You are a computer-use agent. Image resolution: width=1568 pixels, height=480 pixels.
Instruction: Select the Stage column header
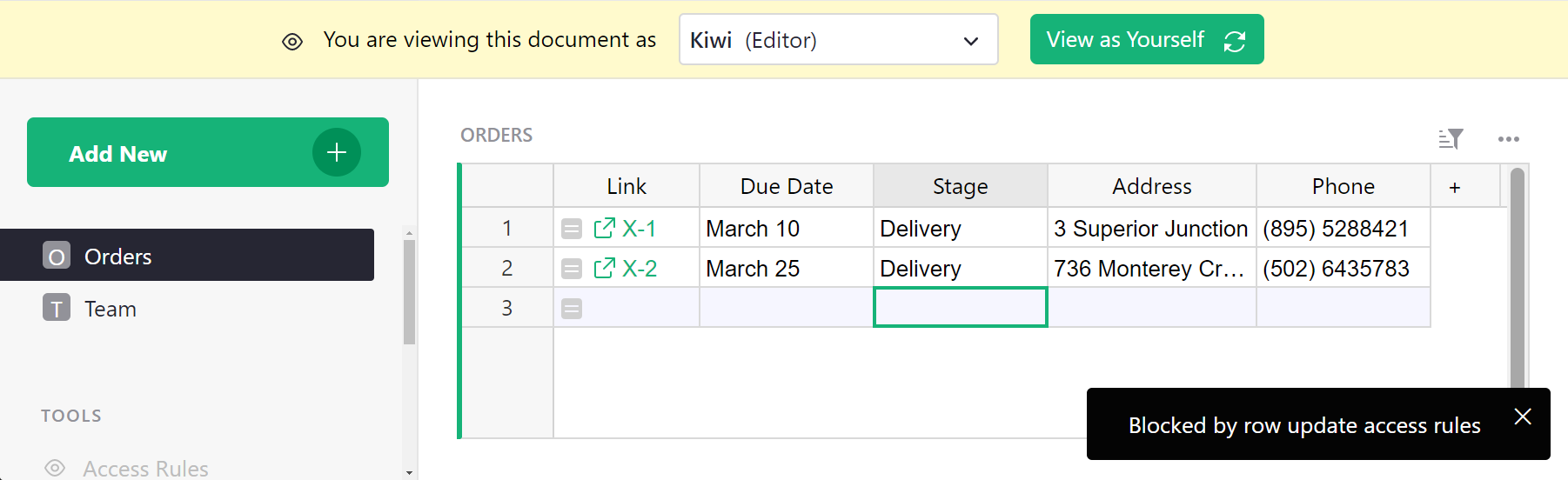pos(960,186)
